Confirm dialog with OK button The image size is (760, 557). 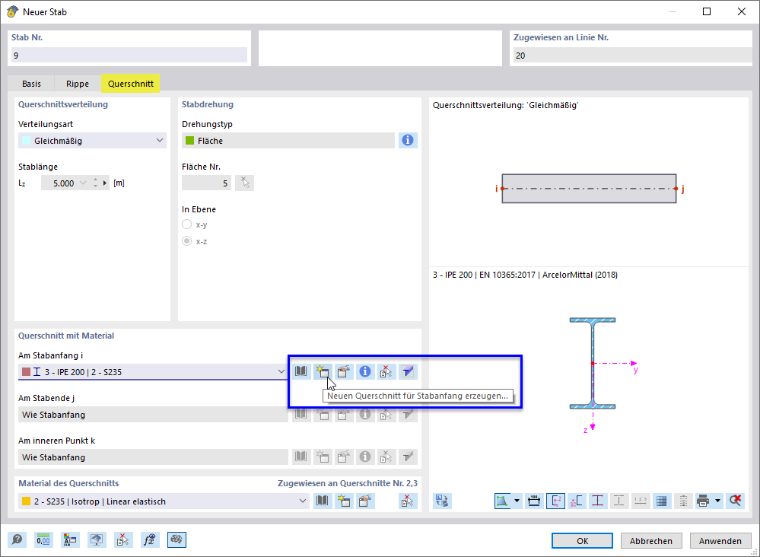582,541
